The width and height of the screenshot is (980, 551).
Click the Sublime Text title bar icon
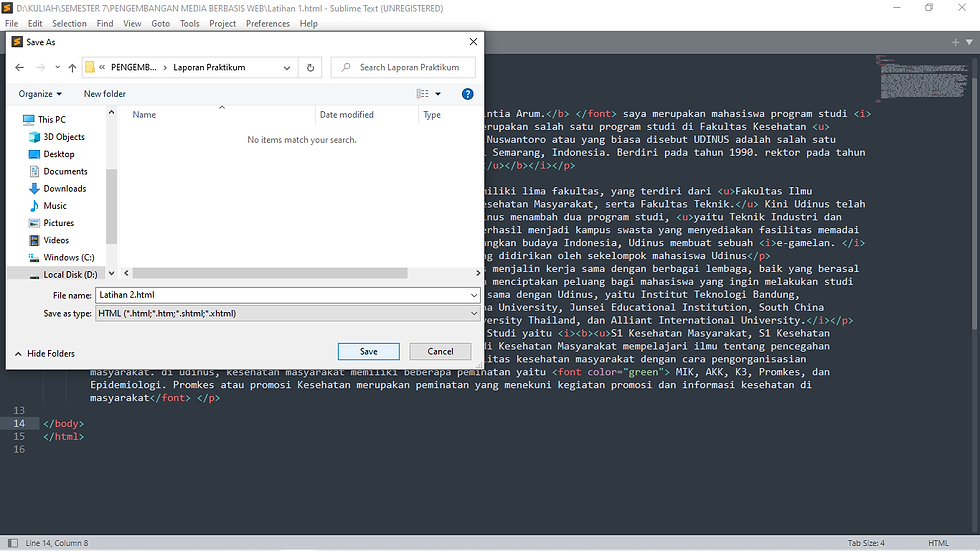point(8,8)
